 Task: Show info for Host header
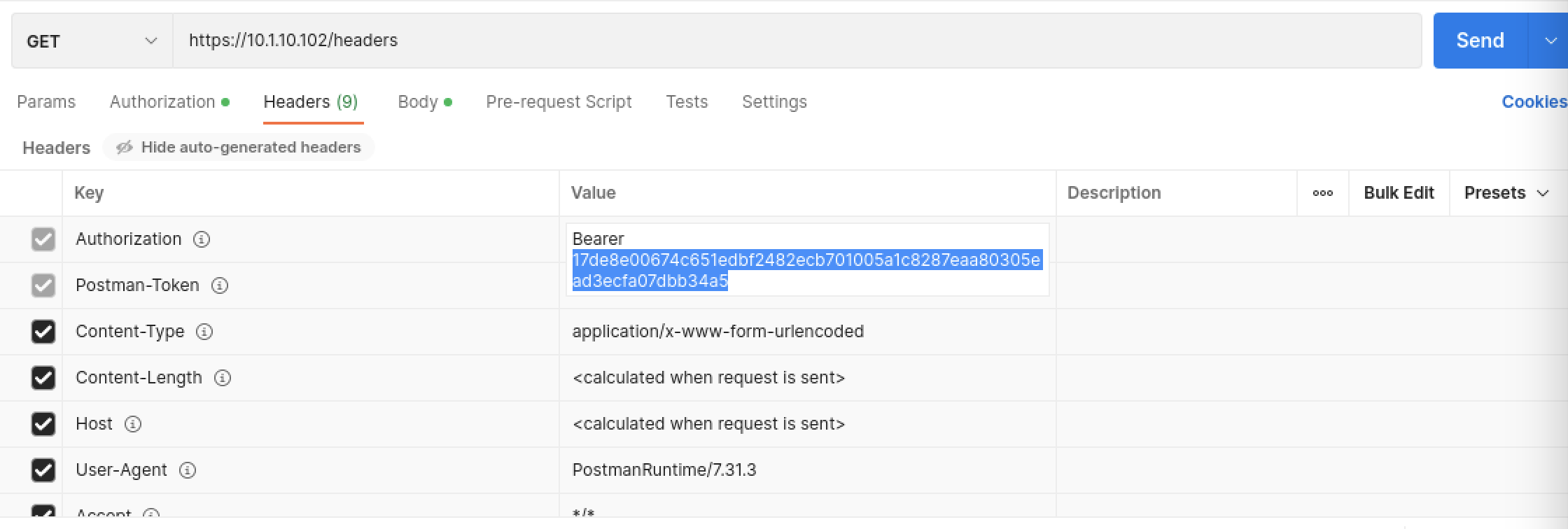coord(133,424)
